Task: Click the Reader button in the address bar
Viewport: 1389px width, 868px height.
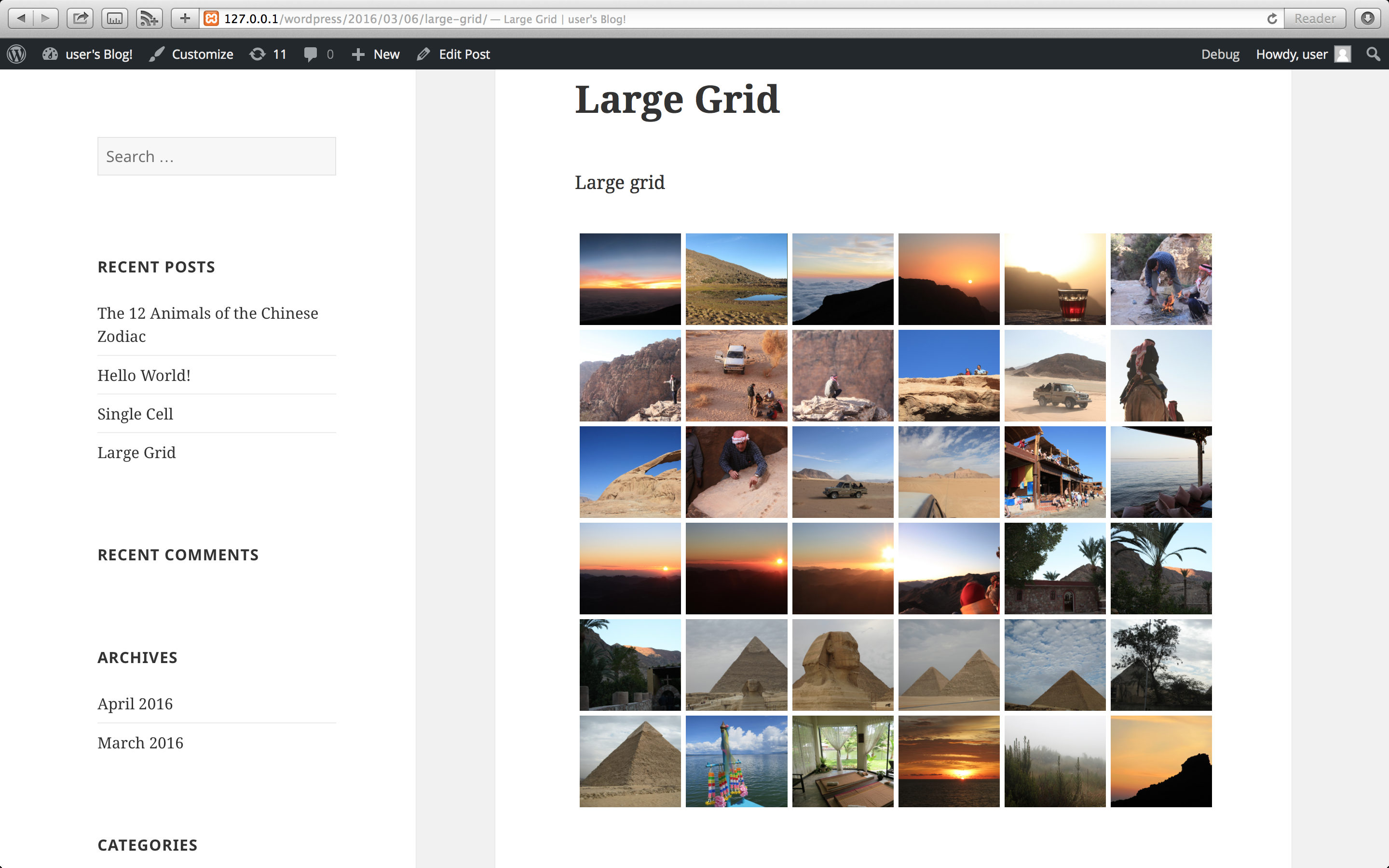Action: (x=1314, y=19)
